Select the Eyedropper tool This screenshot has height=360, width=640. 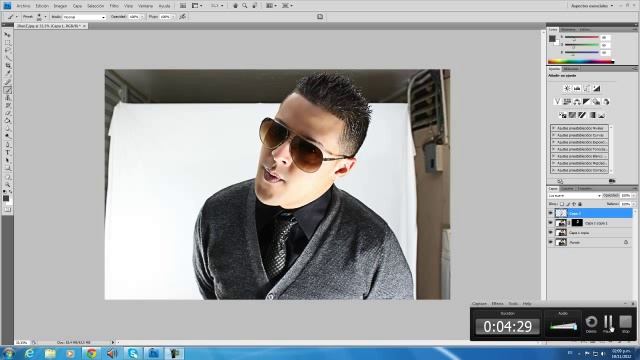7,73
